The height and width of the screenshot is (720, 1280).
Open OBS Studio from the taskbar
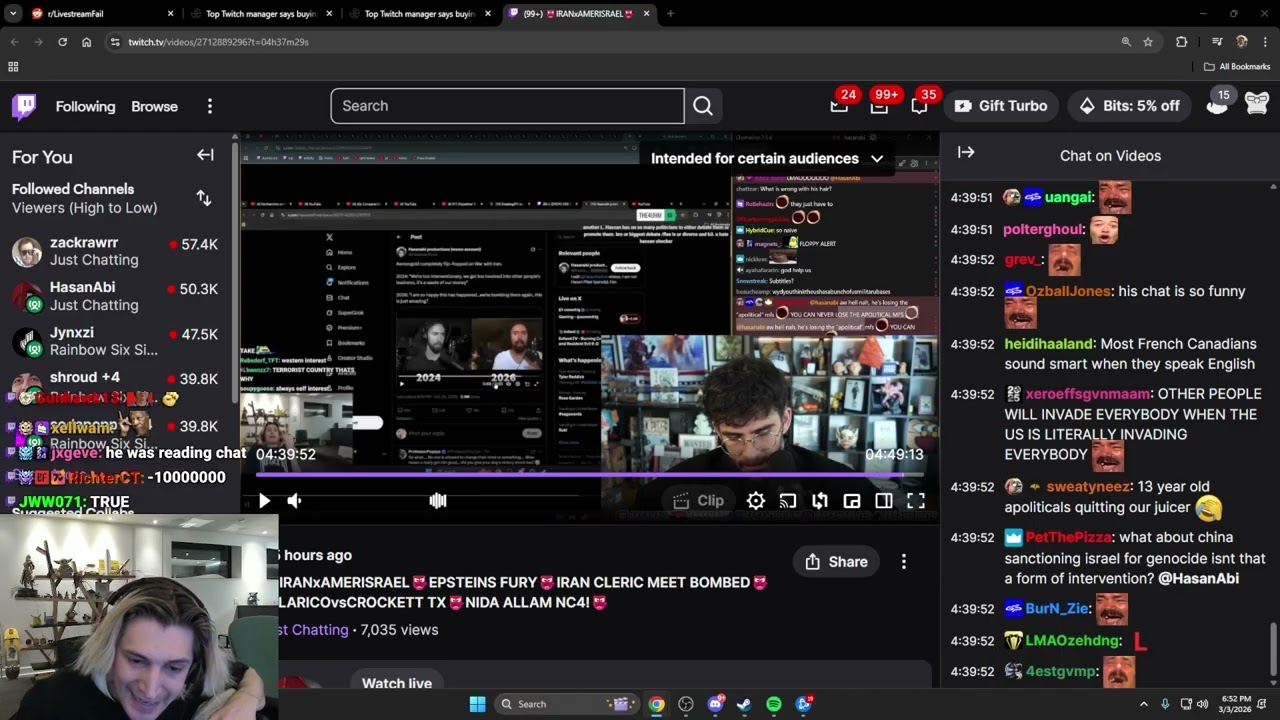click(x=686, y=704)
